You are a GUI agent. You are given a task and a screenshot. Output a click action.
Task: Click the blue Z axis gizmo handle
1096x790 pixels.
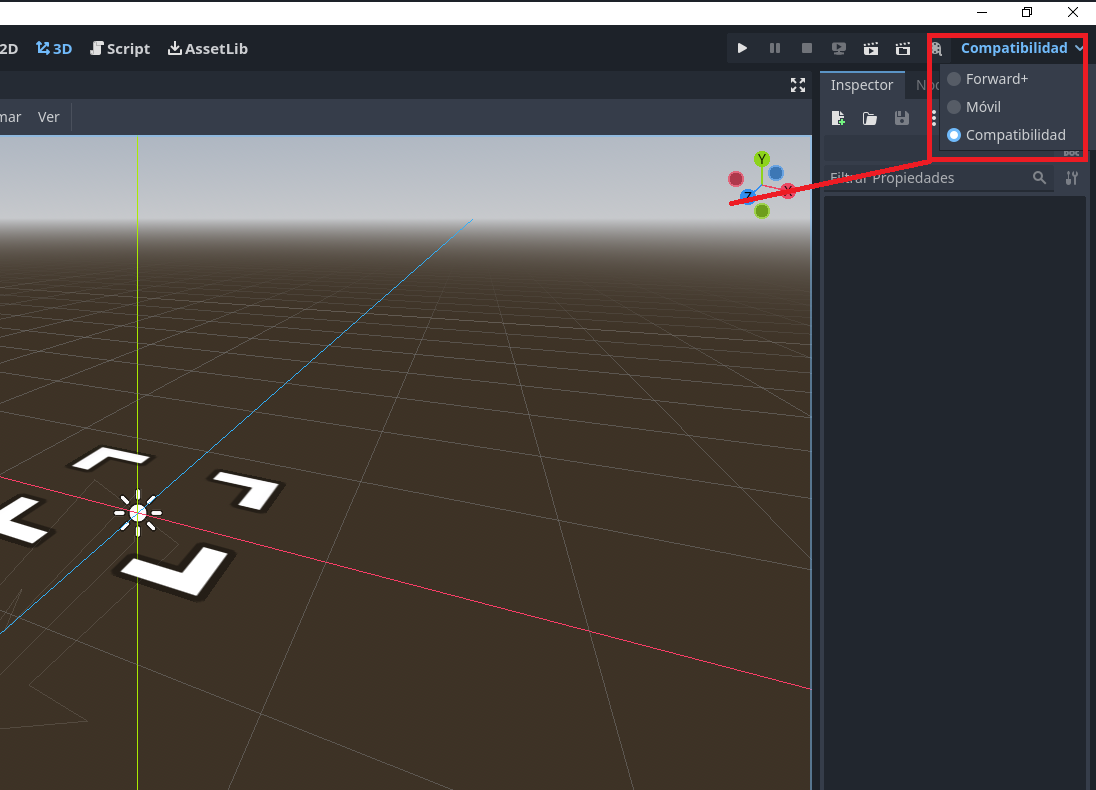748,196
